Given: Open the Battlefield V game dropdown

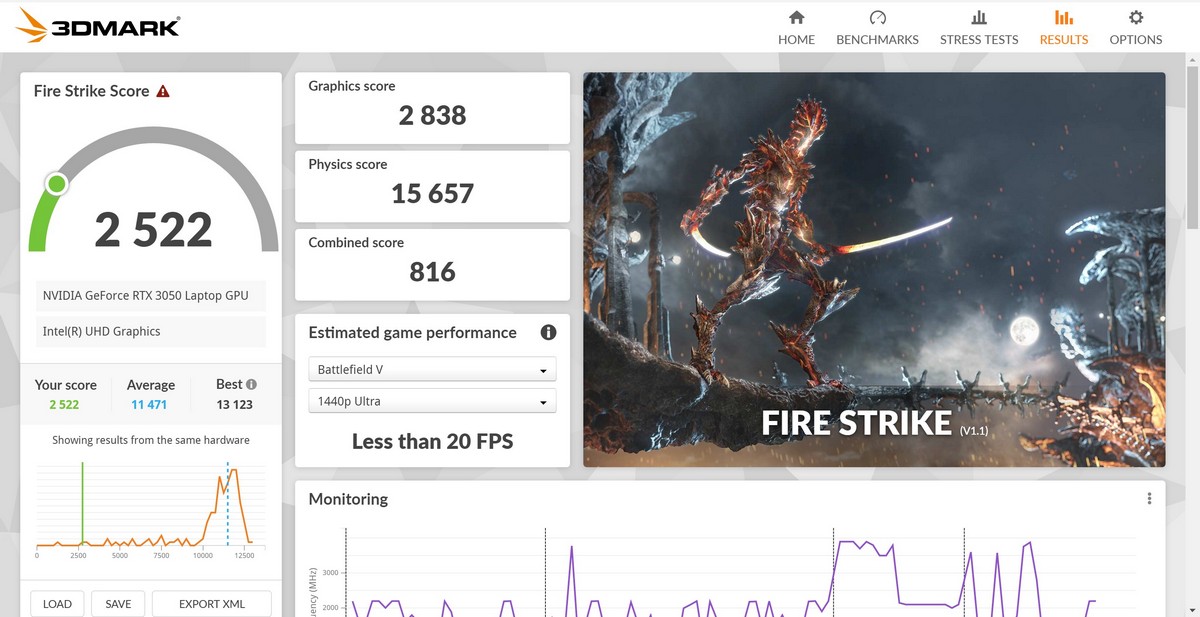Looking at the screenshot, I should coord(432,370).
